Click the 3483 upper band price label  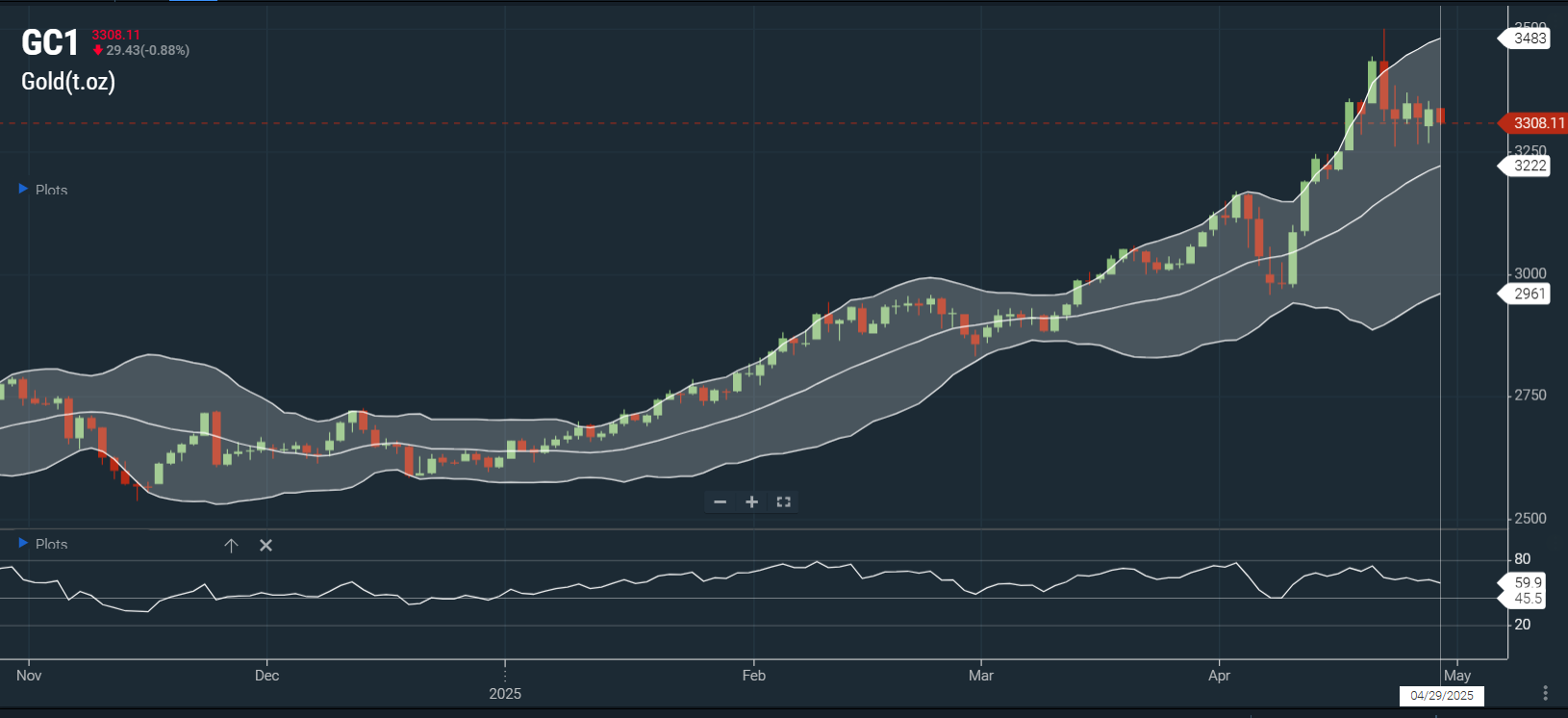tap(1529, 38)
